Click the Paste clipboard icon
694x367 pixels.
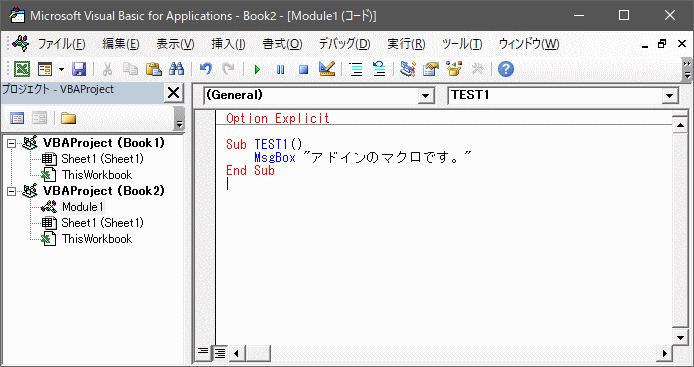(x=154, y=69)
